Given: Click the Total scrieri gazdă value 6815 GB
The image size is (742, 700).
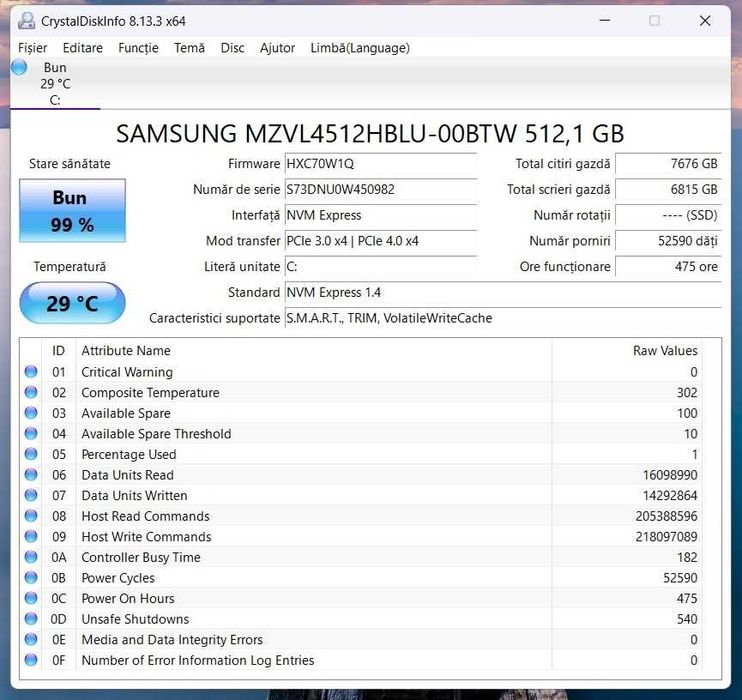Looking at the screenshot, I should coord(668,189).
